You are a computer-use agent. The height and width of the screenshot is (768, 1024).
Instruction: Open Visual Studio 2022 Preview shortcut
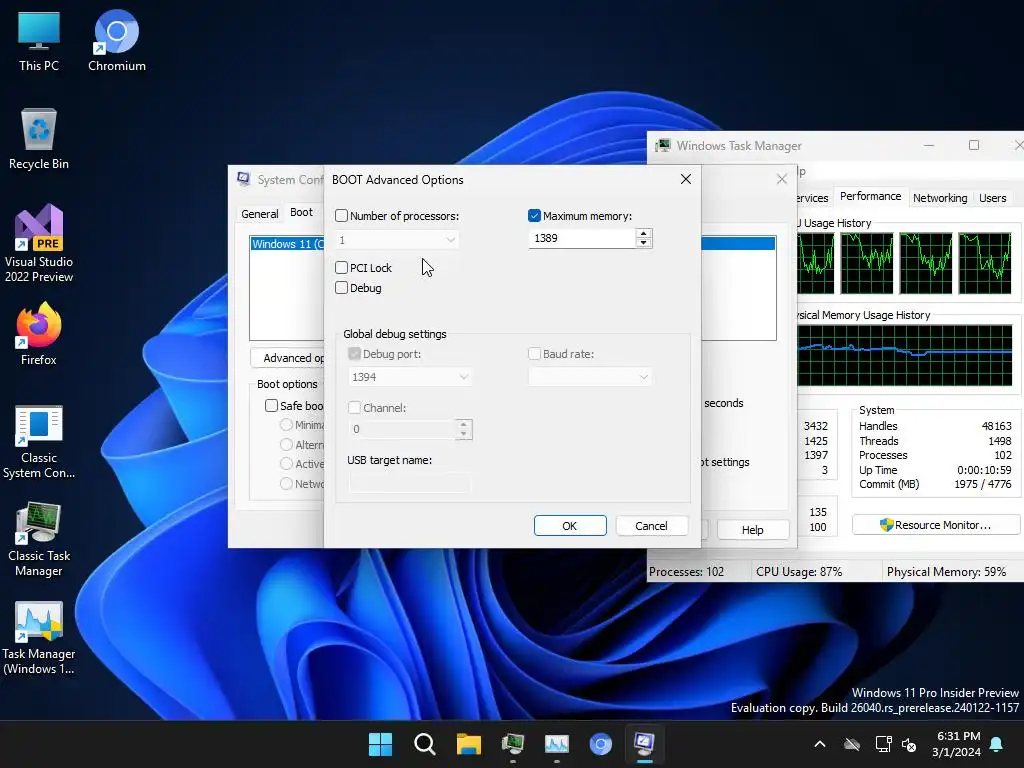[39, 243]
